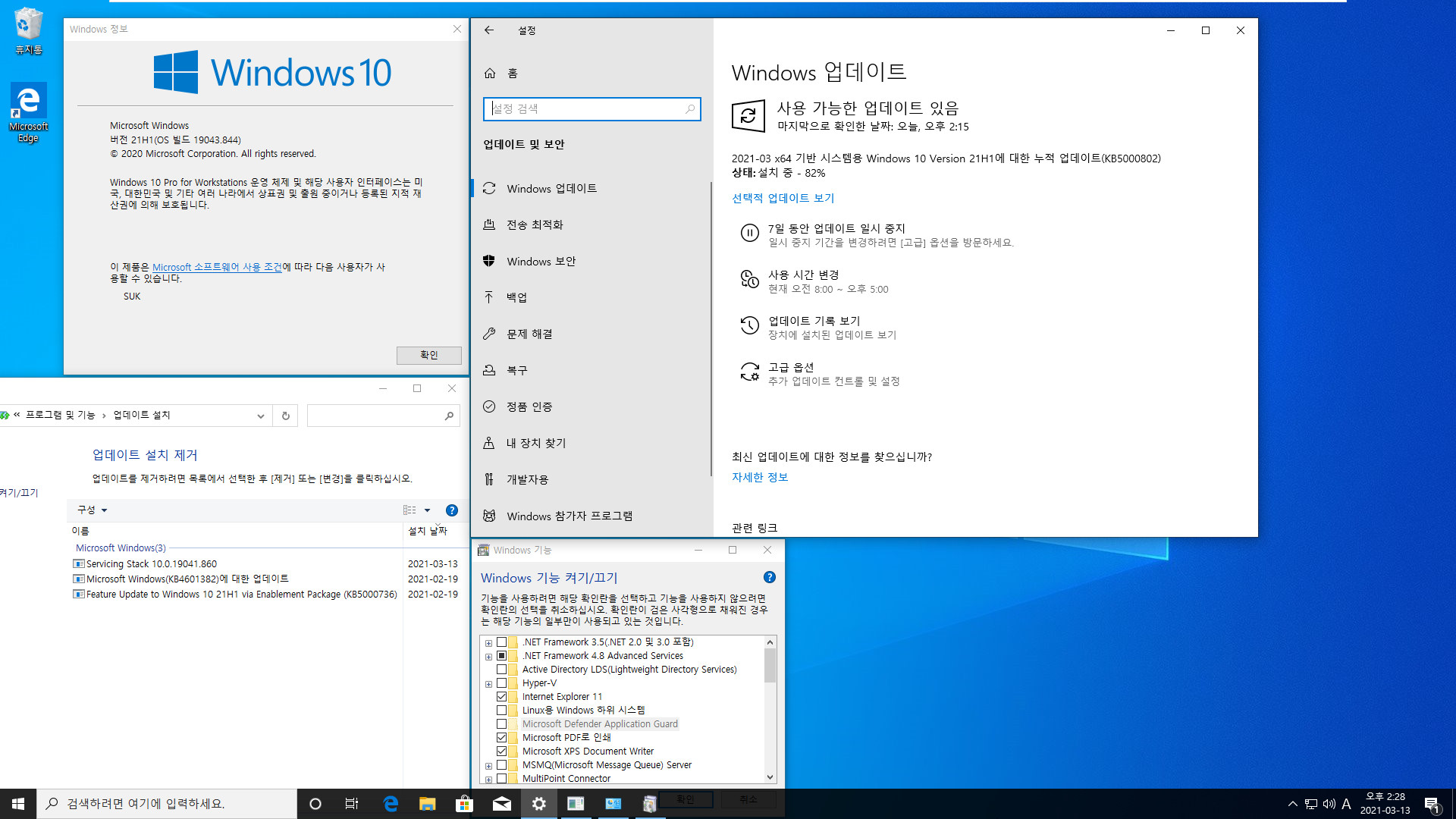Select 백업 in the Settings sidebar
Screen dimensions: 1456x819
[590, 298]
